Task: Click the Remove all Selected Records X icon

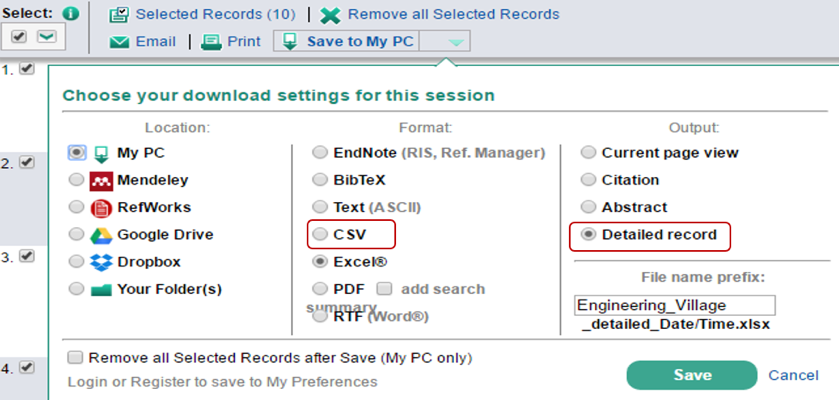Action: click(330, 15)
